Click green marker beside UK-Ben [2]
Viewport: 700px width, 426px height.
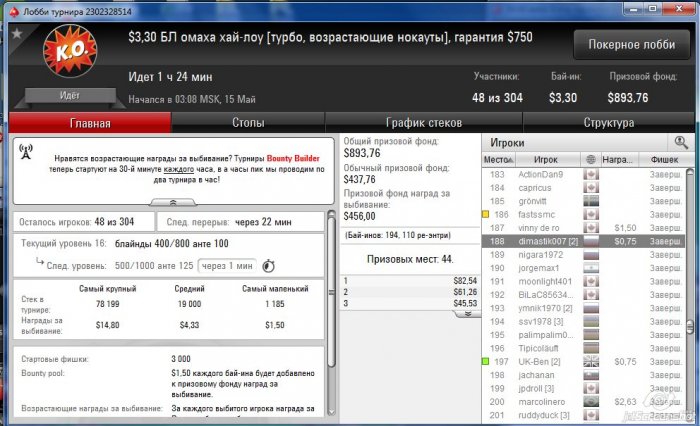(485, 361)
